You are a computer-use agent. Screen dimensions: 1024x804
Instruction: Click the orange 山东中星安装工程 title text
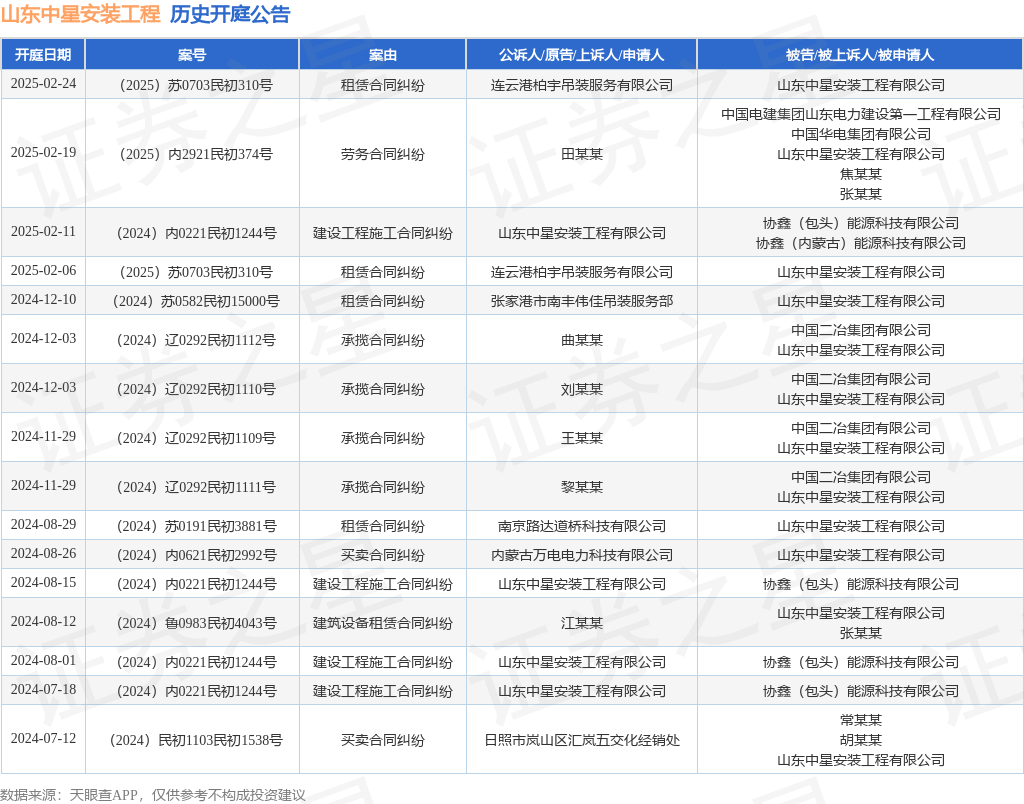click(x=80, y=14)
